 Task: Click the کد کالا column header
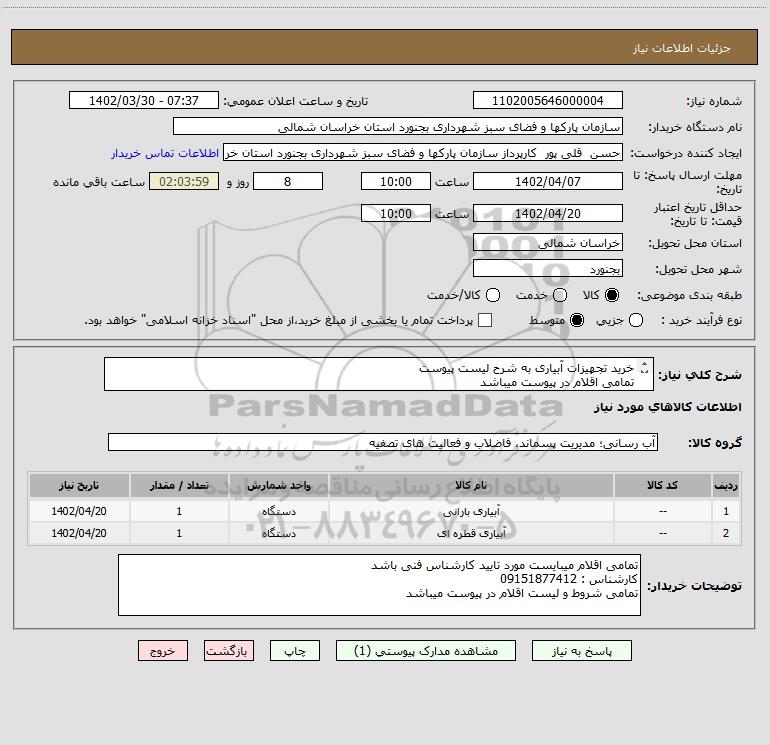662,485
